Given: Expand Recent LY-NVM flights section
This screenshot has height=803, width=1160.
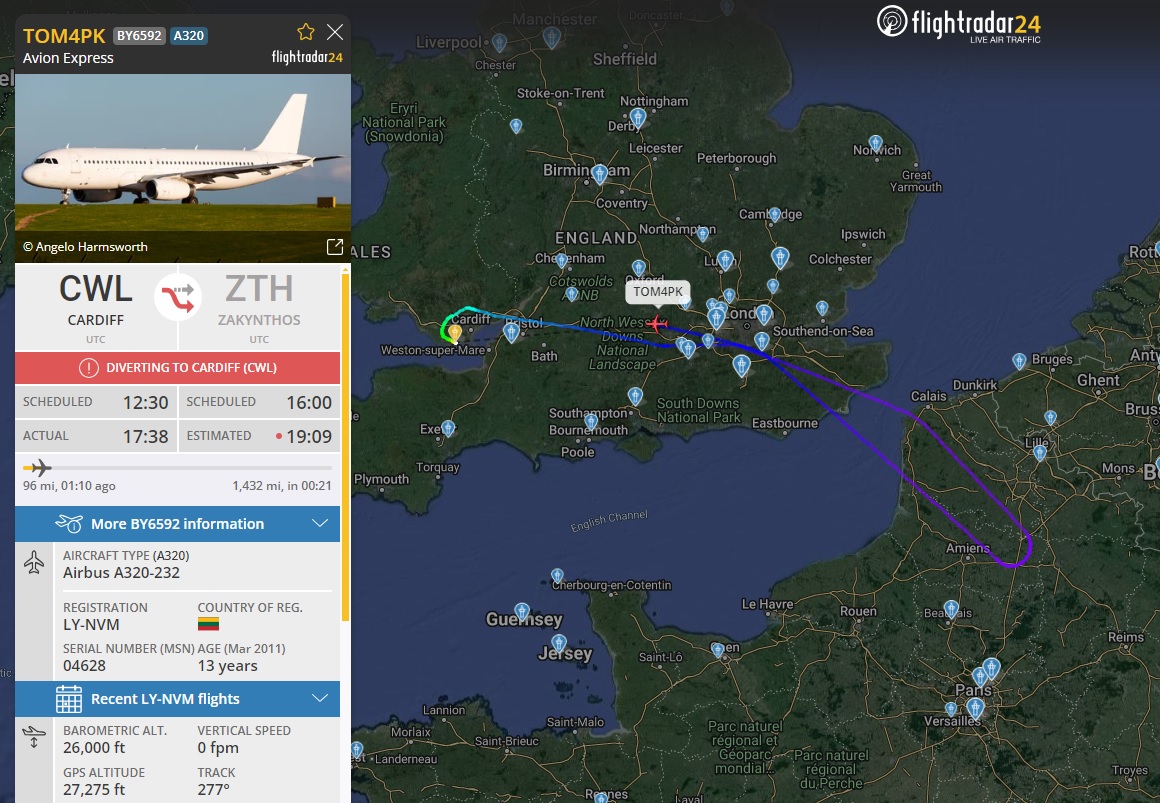Looking at the screenshot, I should (x=178, y=699).
